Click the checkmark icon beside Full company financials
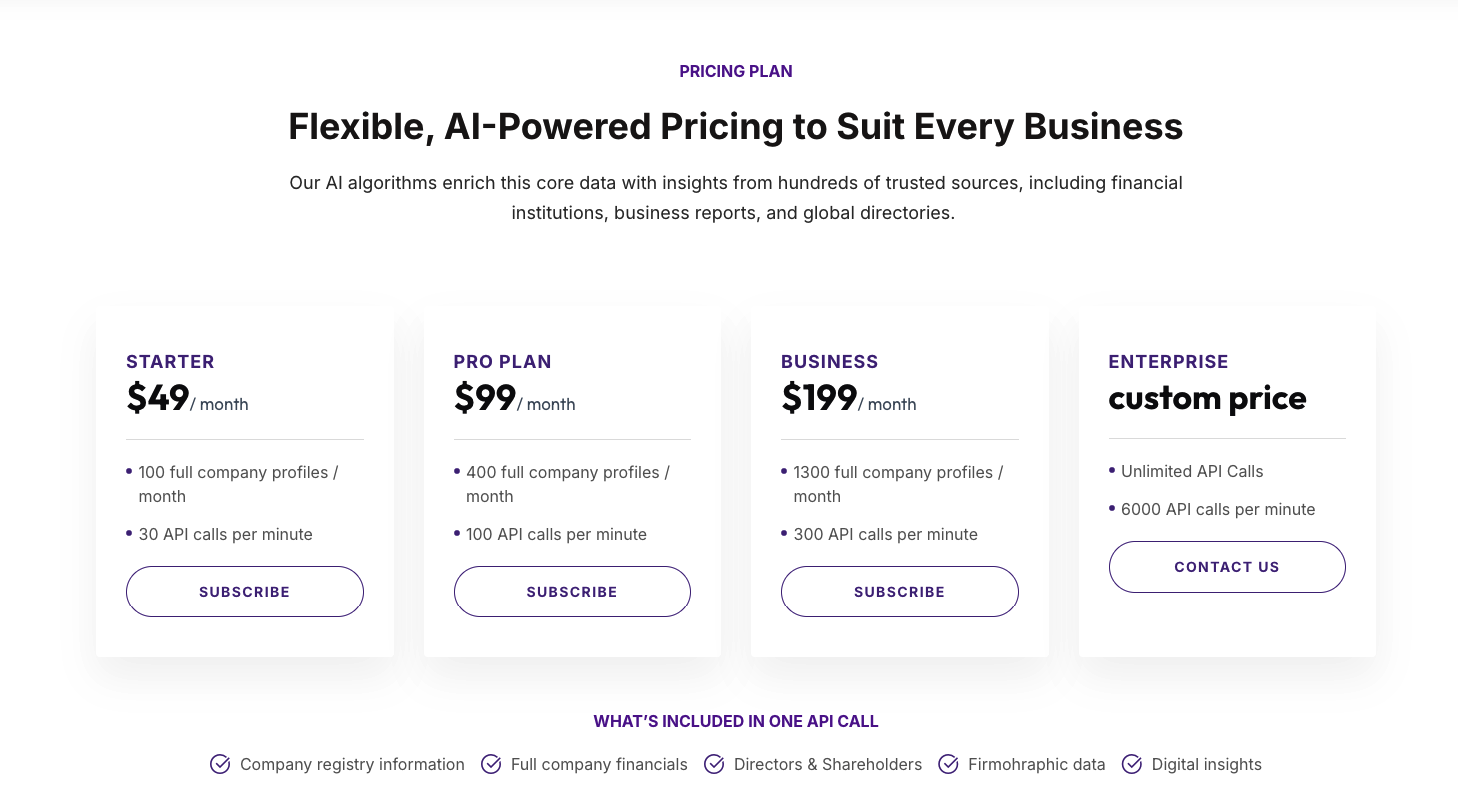The height and width of the screenshot is (812, 1458). click(491, 765)
